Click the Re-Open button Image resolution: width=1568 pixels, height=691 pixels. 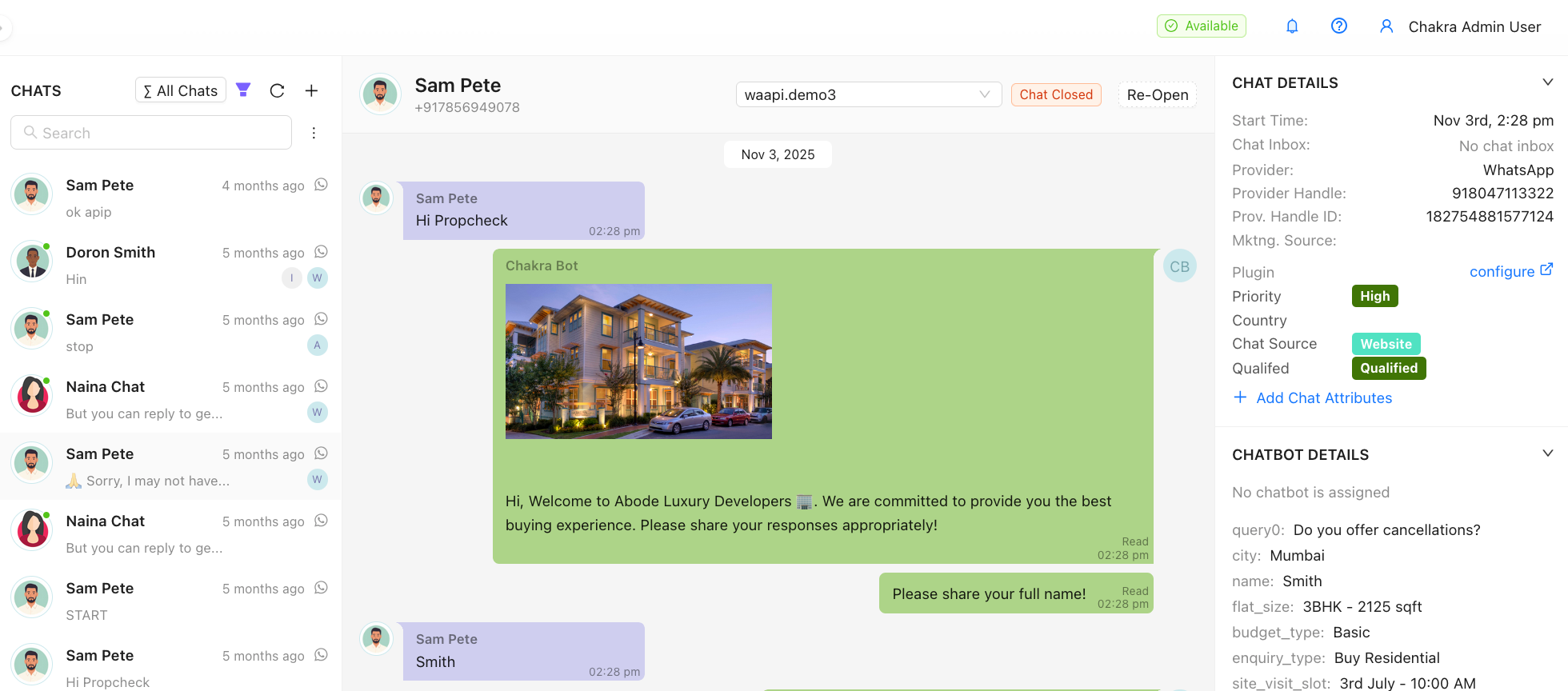point(1157,94)
